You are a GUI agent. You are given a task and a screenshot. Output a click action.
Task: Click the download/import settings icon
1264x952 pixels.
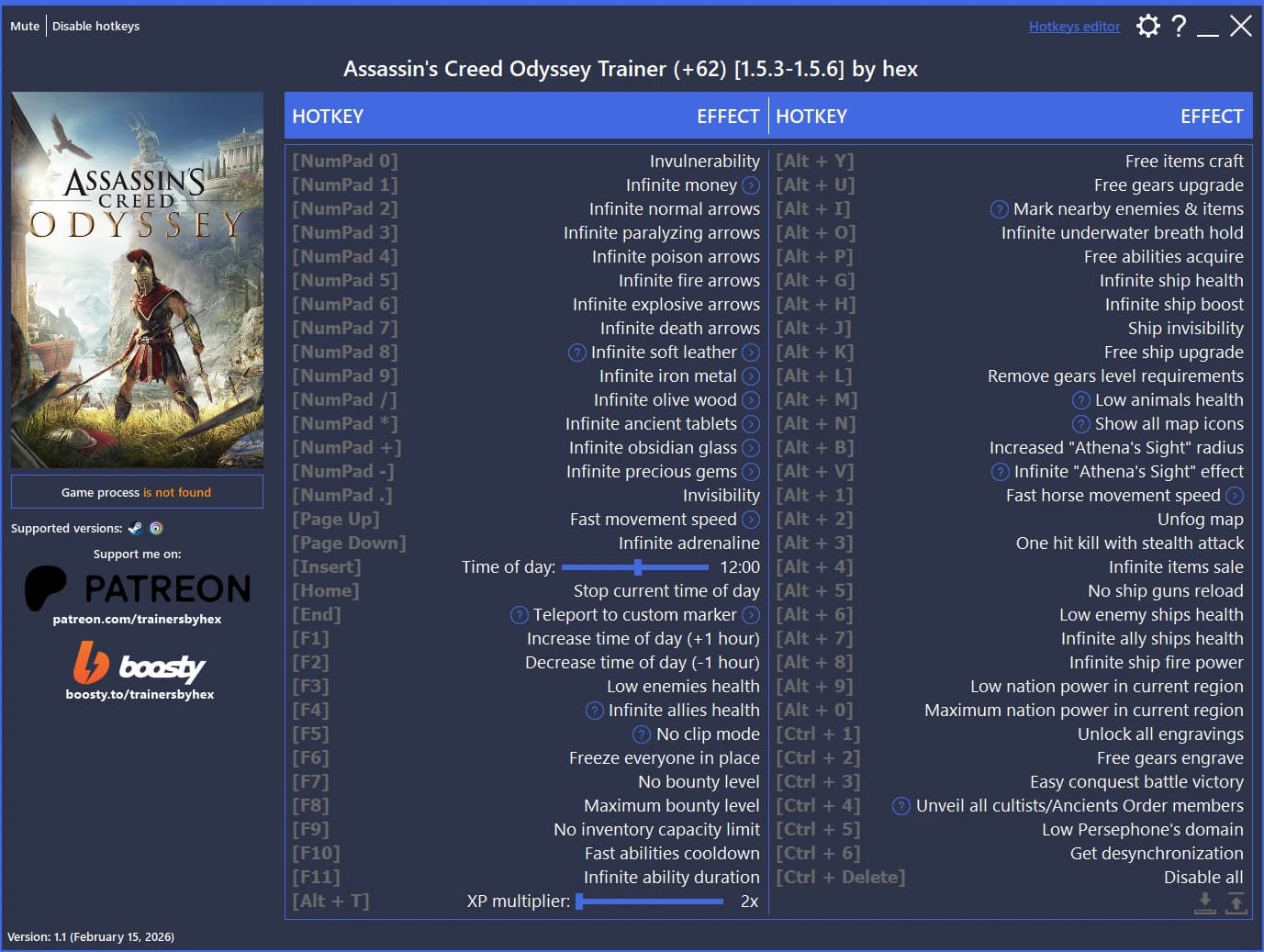tap(1205, 903)
